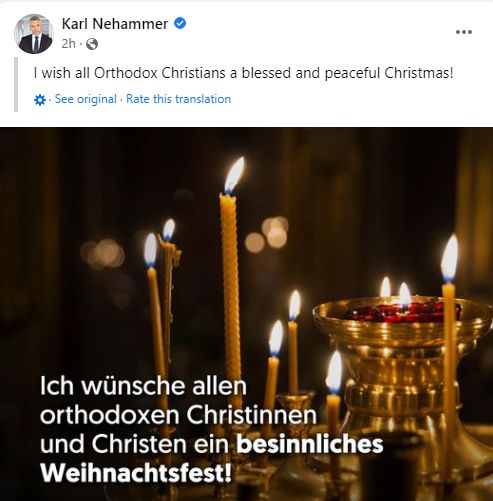Click the Karl Nehammer name link
The height and width of the screenshot is (501, 493).
tap(115, 24)
